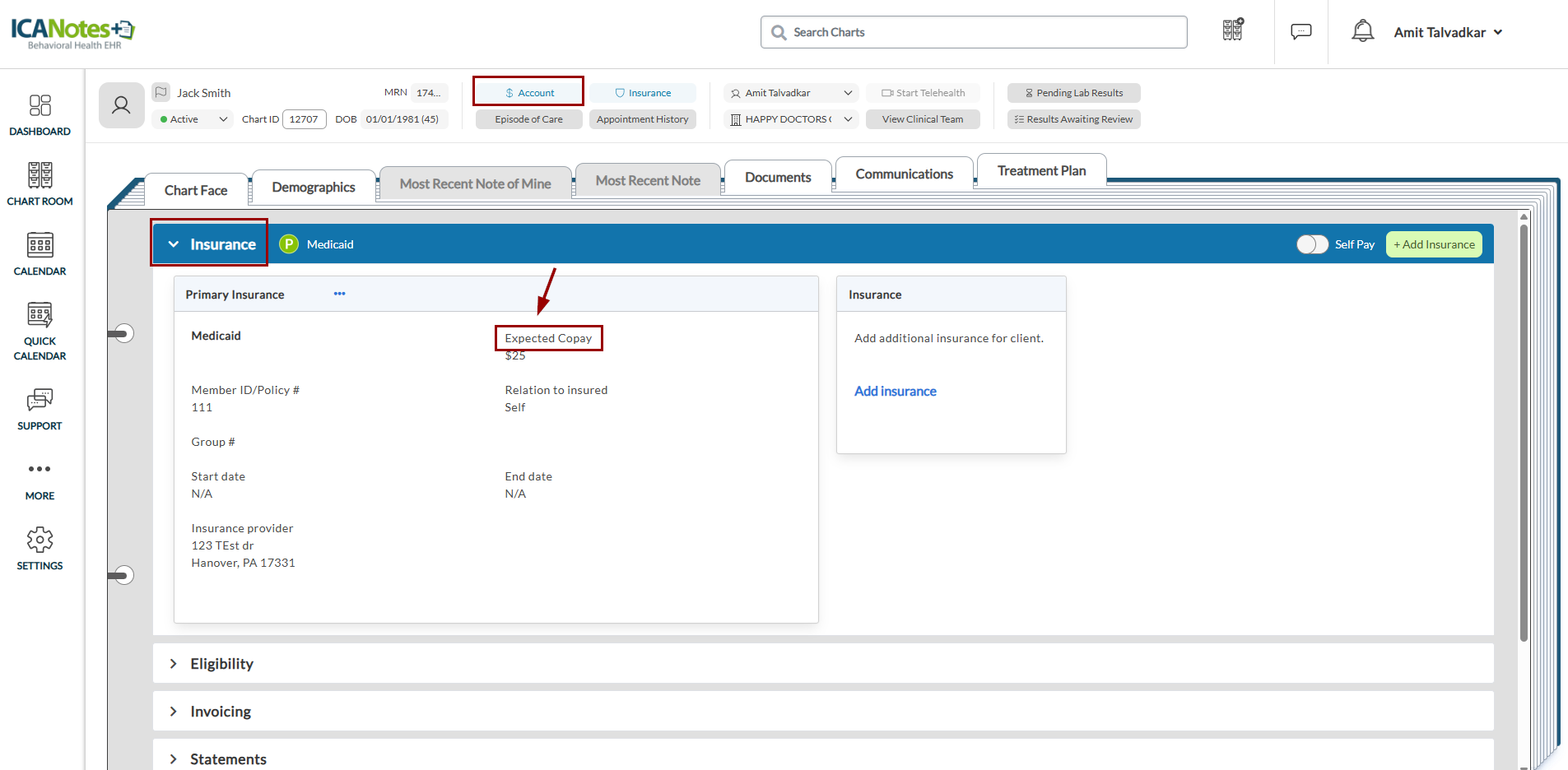Collapse the Insurance section
Viewport: 1568px width, 770px height.
point(174,244)
